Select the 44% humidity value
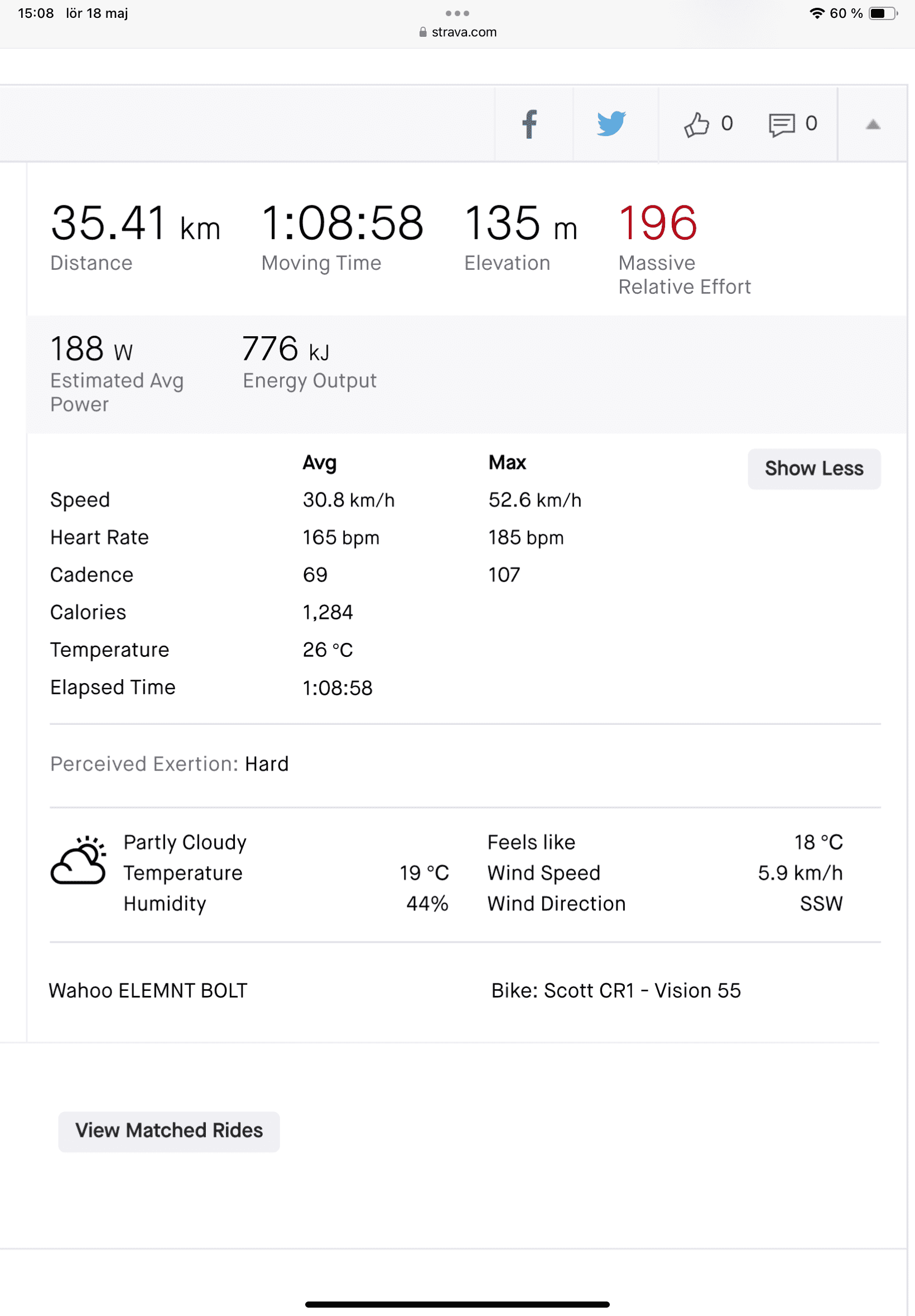The image size is (915, 1316). click(x=428, y=904)
